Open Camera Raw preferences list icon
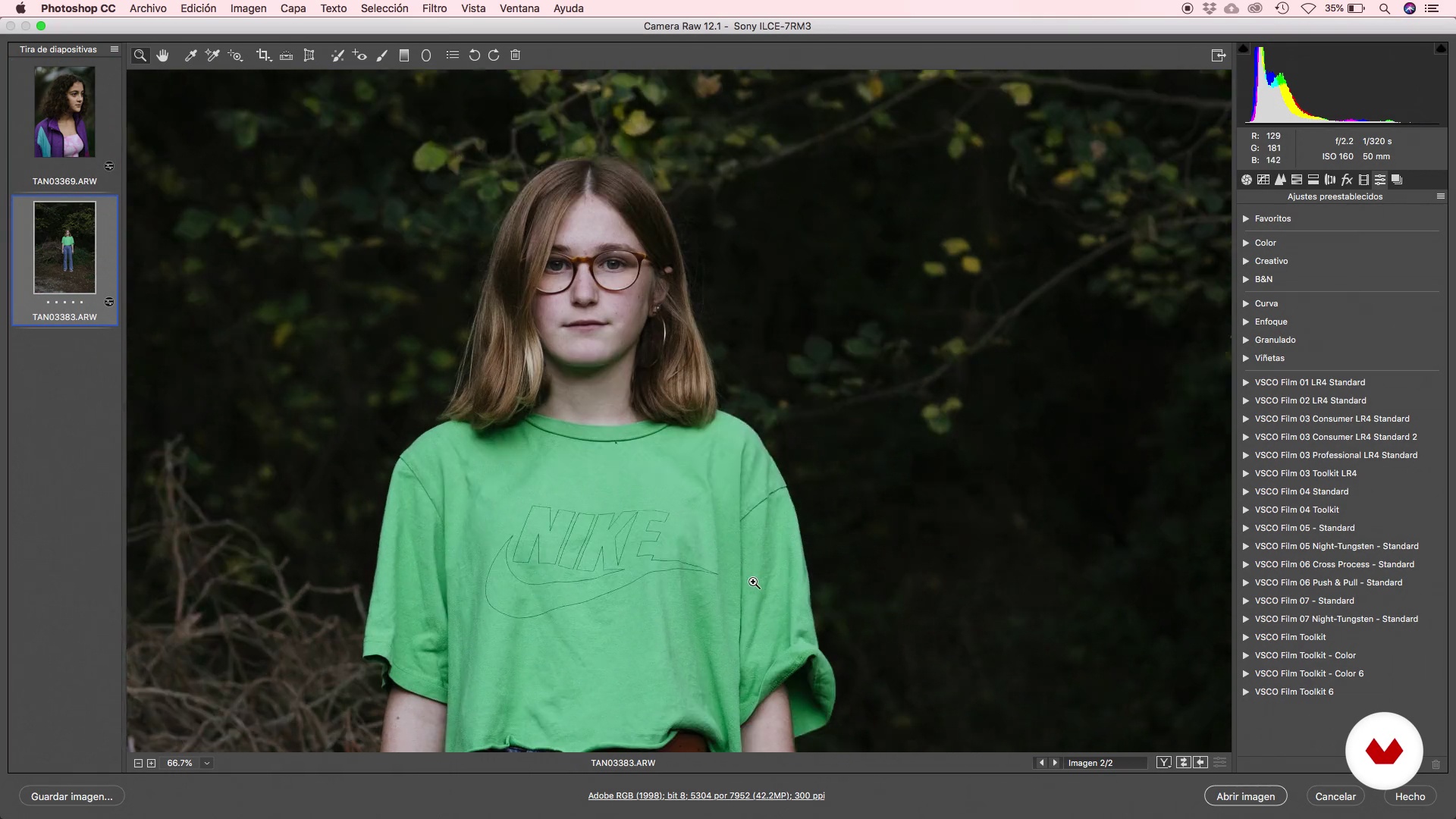 [x=452, y=55]
